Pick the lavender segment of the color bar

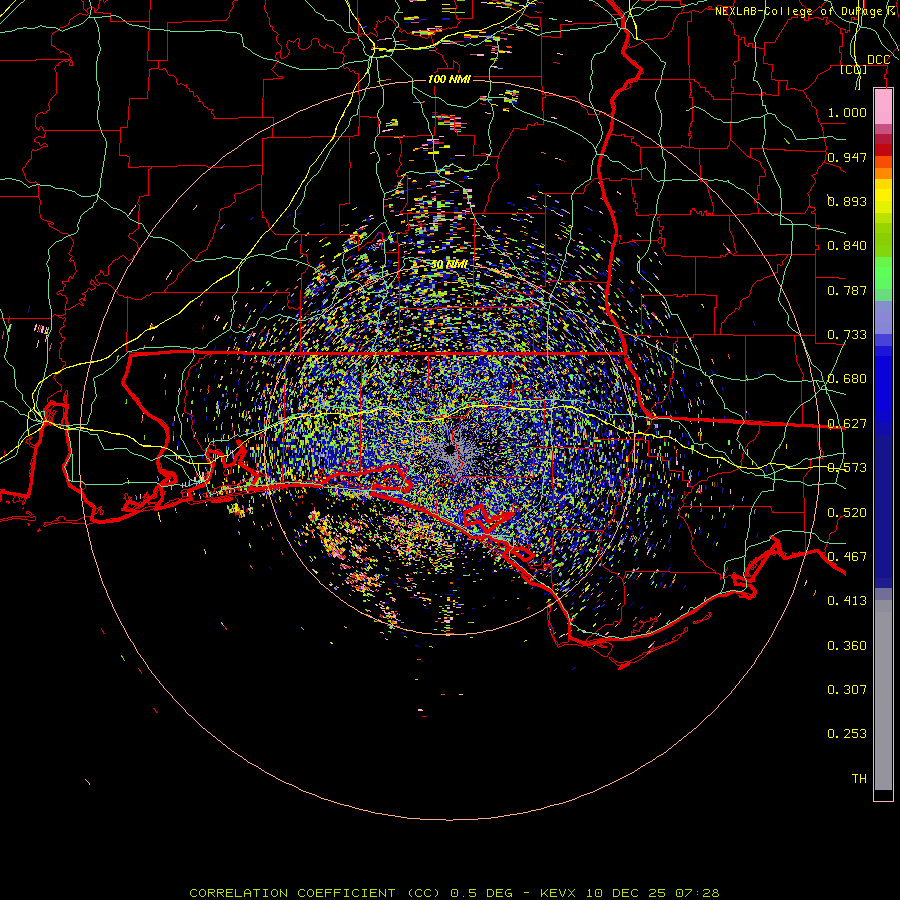pos(883,317)
